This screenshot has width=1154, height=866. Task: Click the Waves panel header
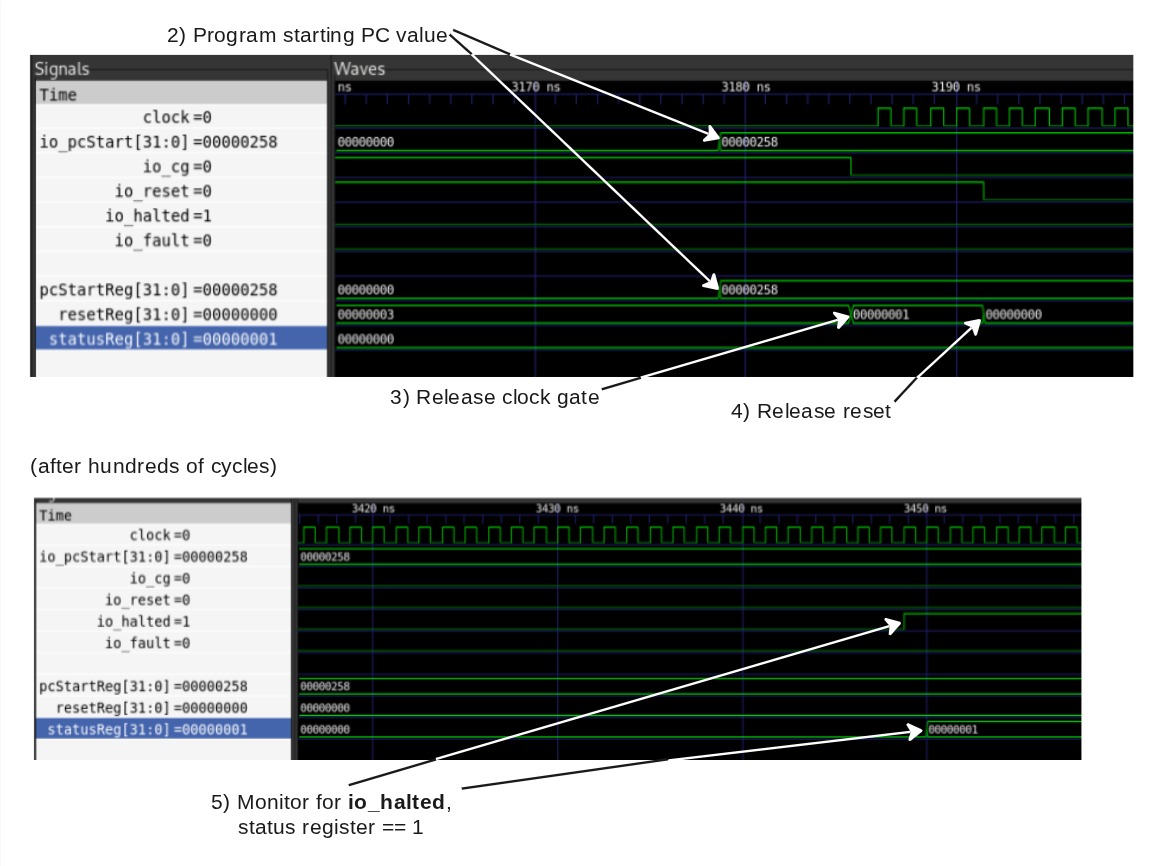coord(359,69)
